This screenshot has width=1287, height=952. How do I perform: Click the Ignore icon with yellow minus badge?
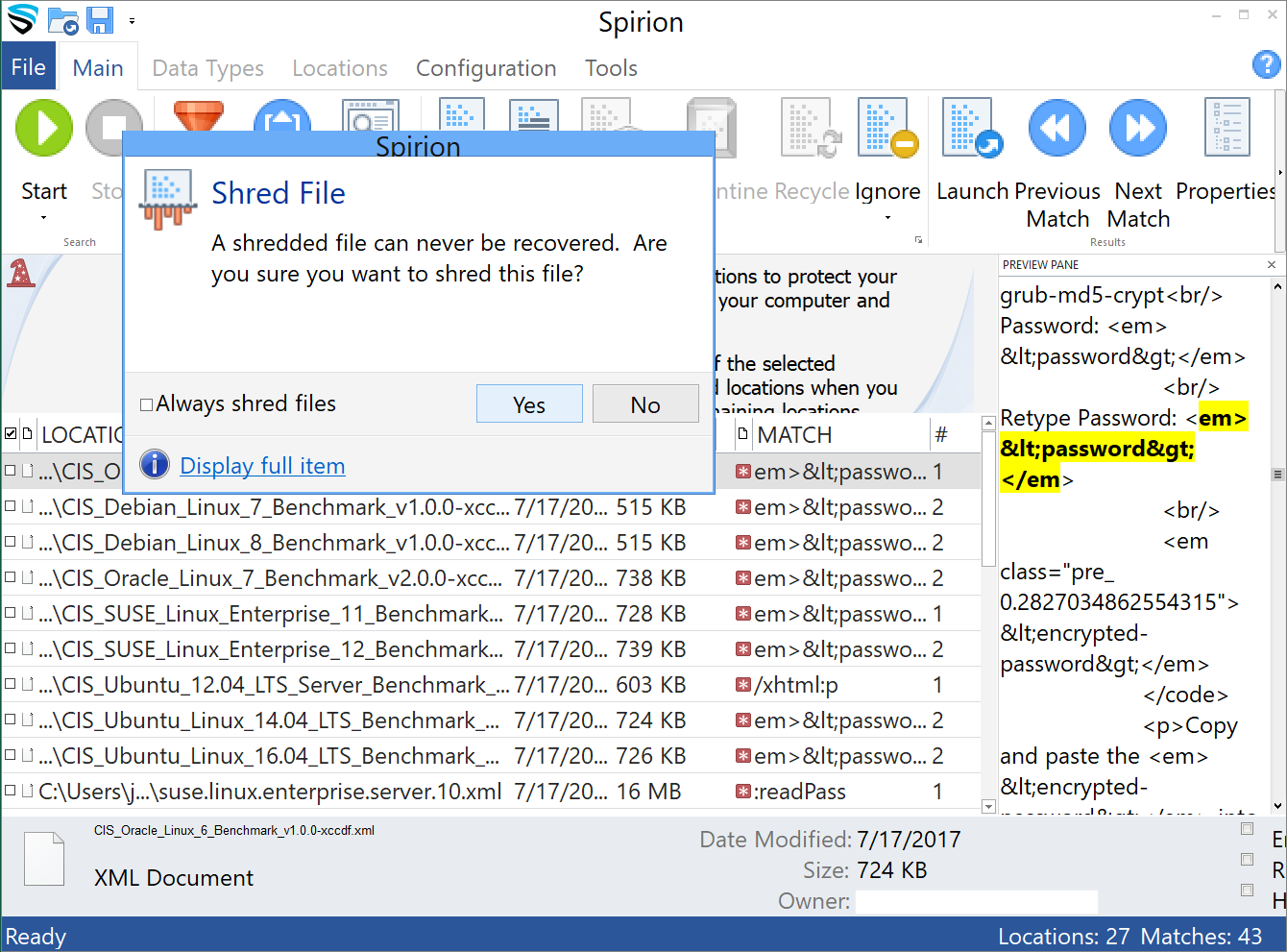click(888, 128)
